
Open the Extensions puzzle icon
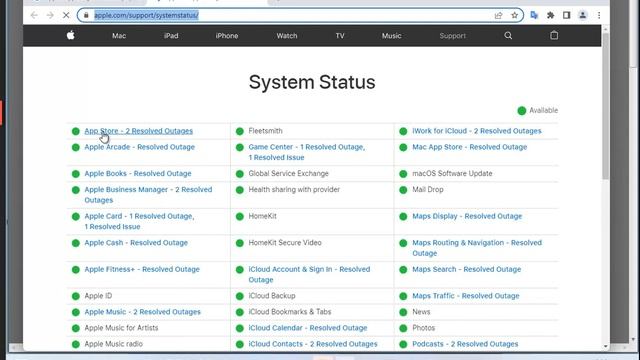coord(550,16)
